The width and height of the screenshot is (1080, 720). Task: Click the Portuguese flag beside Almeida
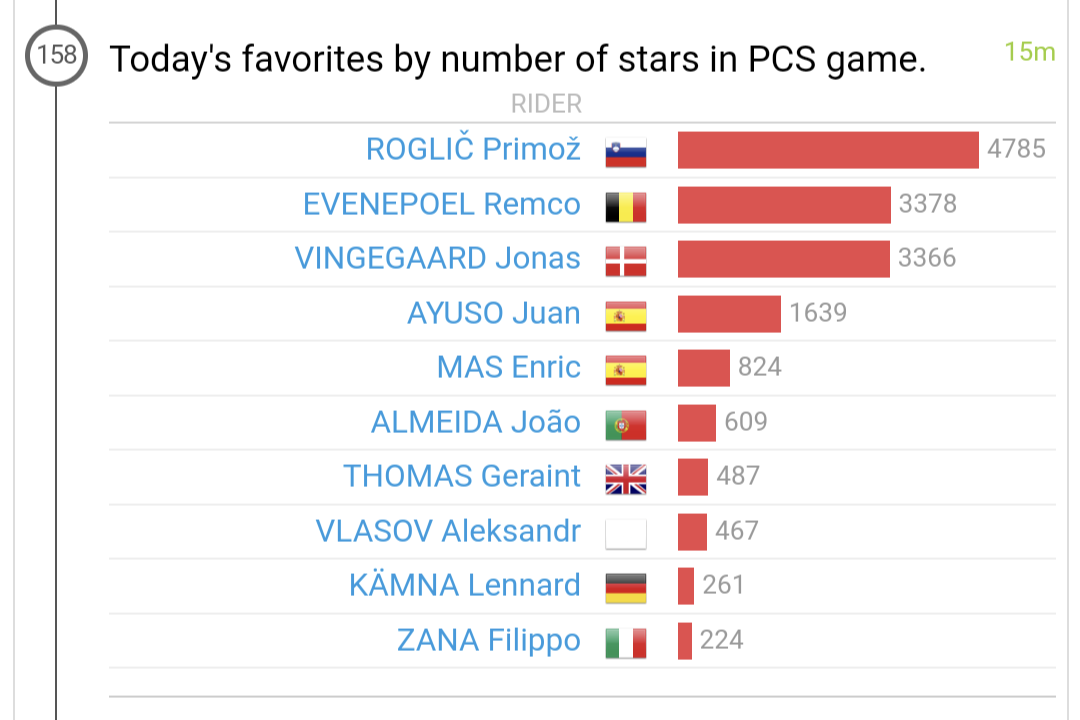tap(626, 424)
